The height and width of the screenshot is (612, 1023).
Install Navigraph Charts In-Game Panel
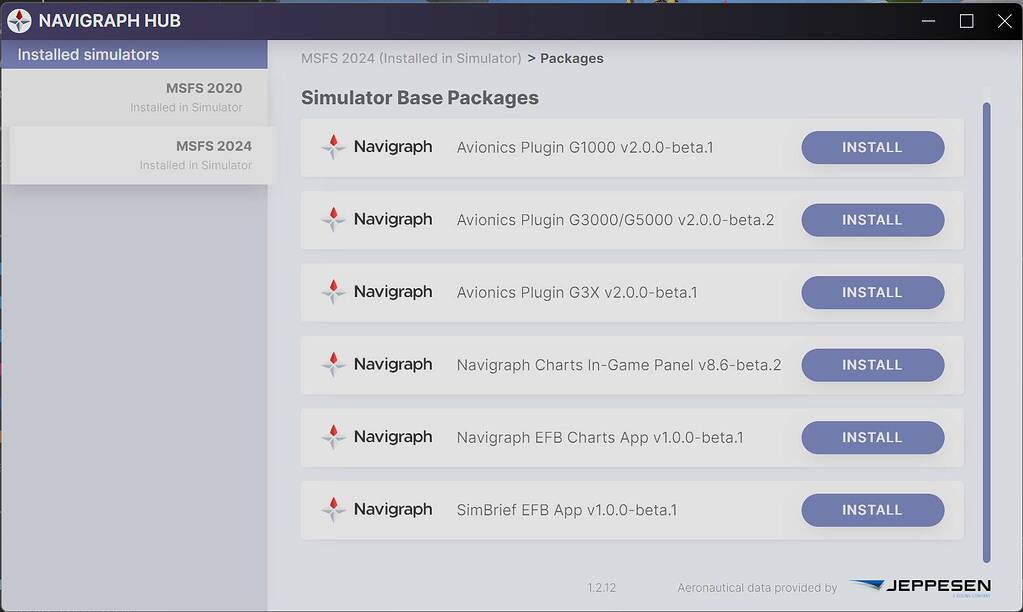click(x=871, y=364)
